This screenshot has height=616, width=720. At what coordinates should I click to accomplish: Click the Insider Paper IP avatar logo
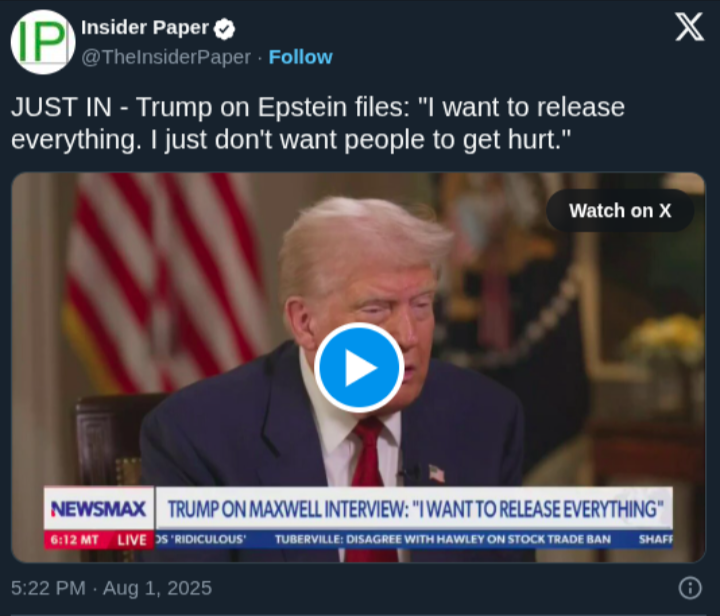pyautogui.click(x=43, y=42)
